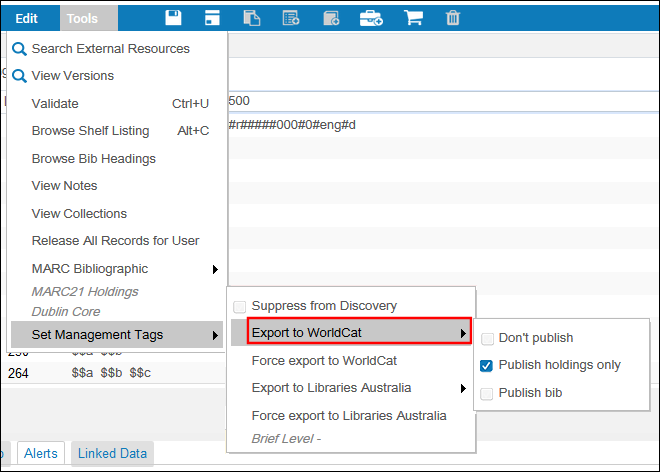Click the shopping cart order icon
The image size is (660, 472).
[x=413, y=18]
